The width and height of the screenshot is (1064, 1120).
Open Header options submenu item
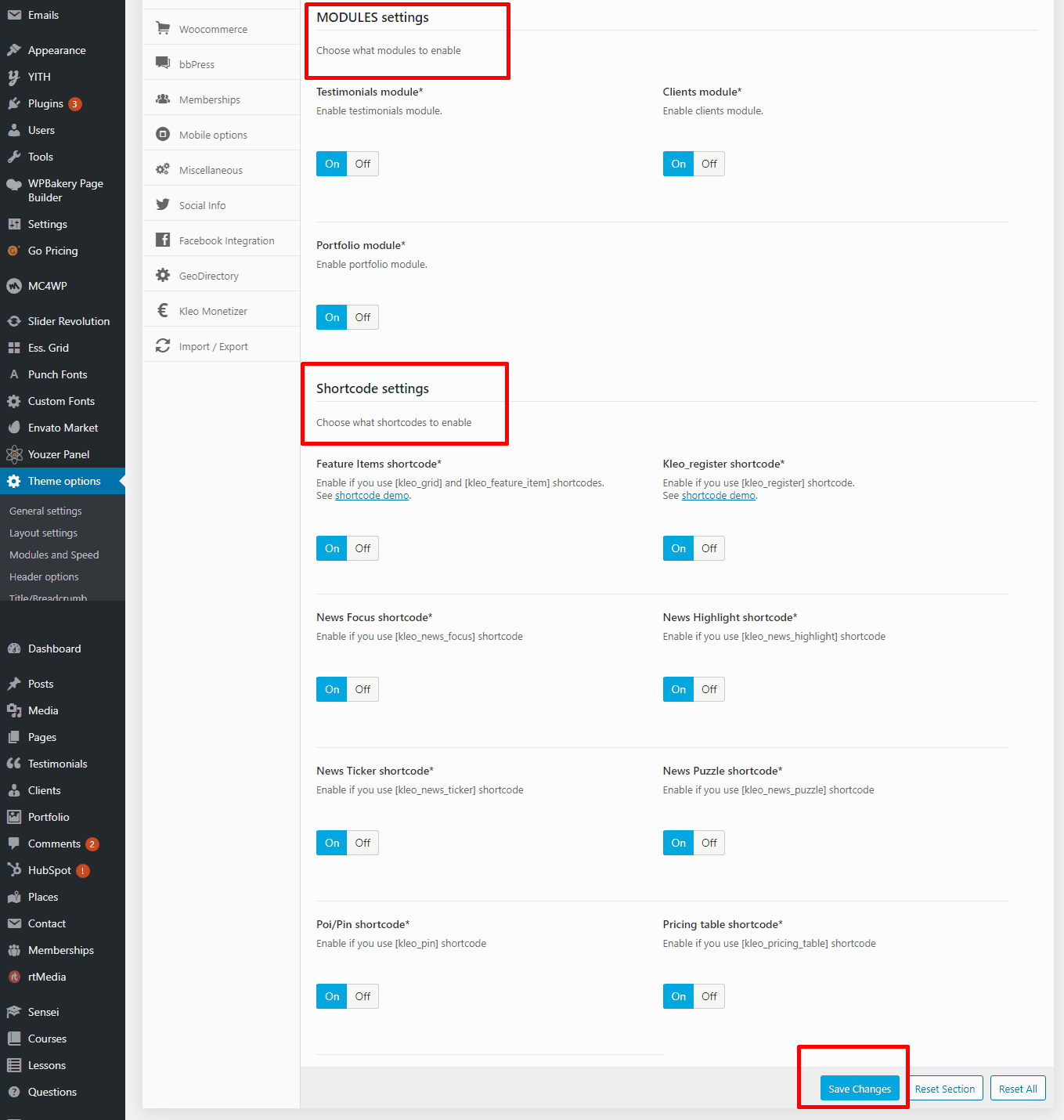[44, 576]
